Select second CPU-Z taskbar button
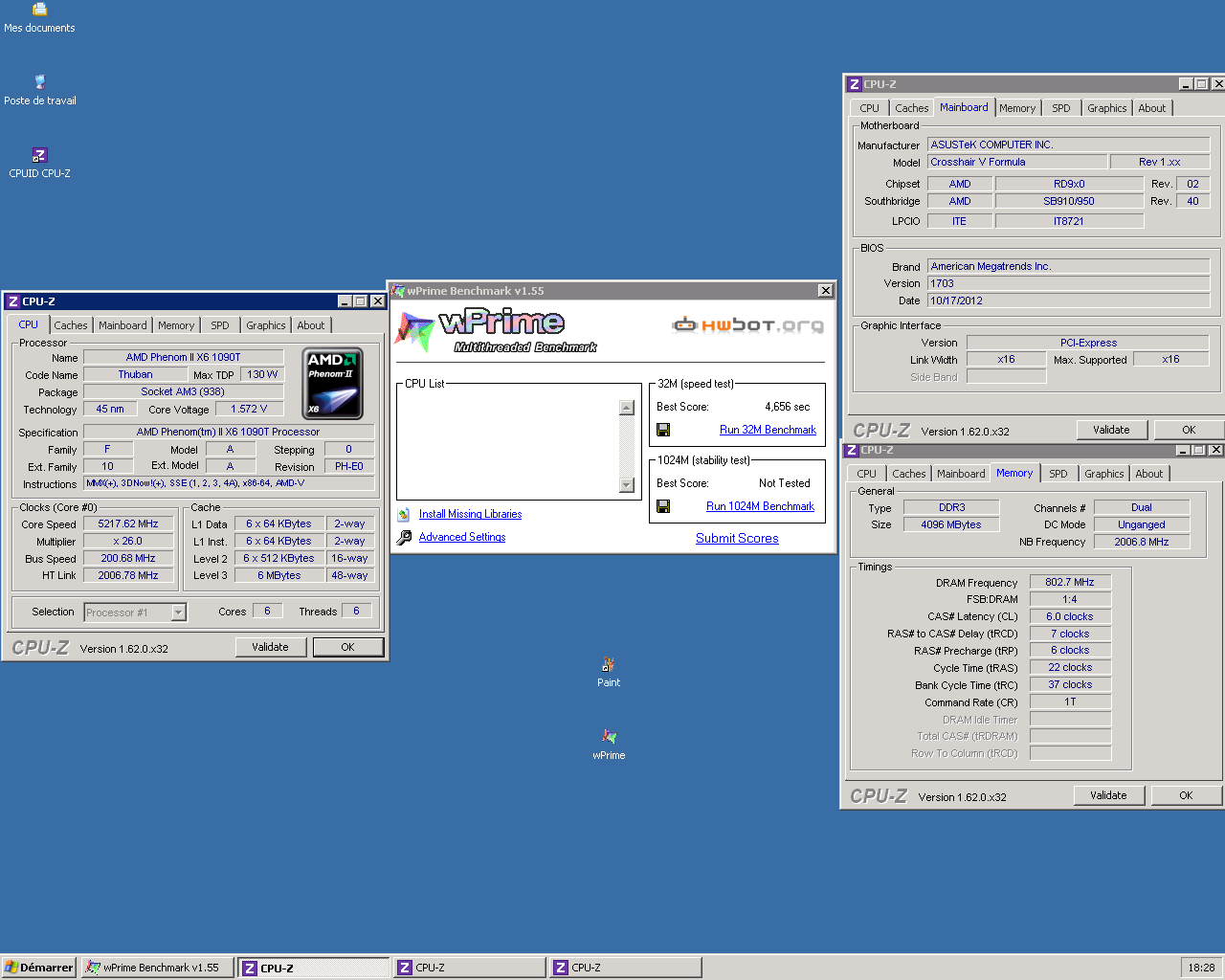This screenshot has width=1225, height=980. pyautogui.click(x=469, y=968)
